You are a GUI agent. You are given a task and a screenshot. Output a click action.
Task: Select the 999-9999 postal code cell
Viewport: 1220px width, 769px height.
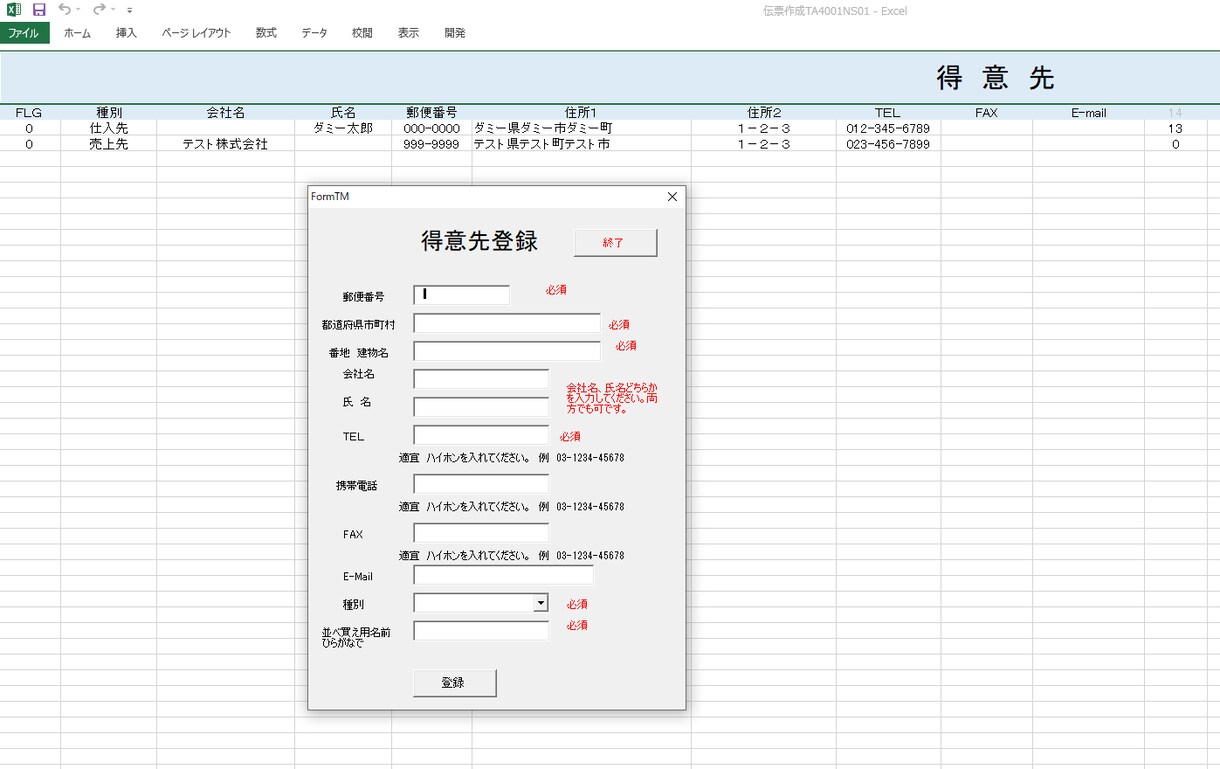point(432,144)
